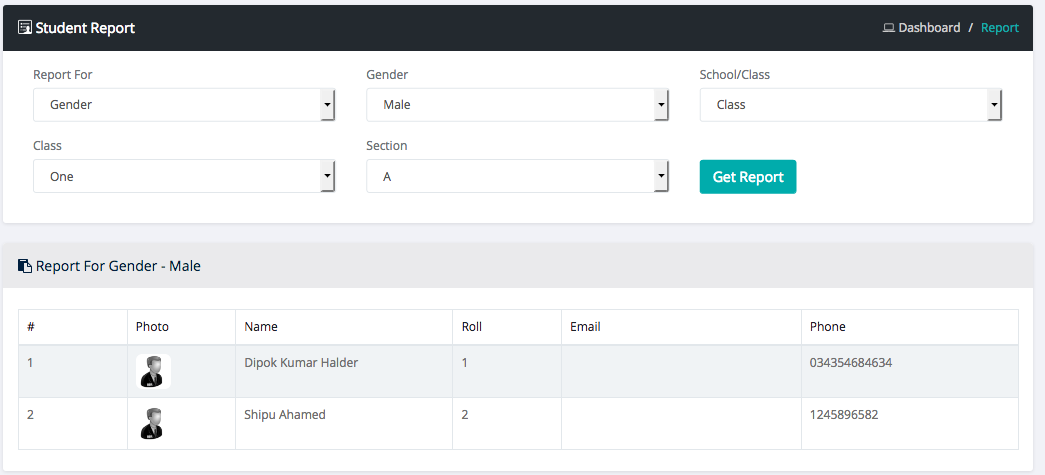Expand the Class dropdown showing One

click(184, 176)
